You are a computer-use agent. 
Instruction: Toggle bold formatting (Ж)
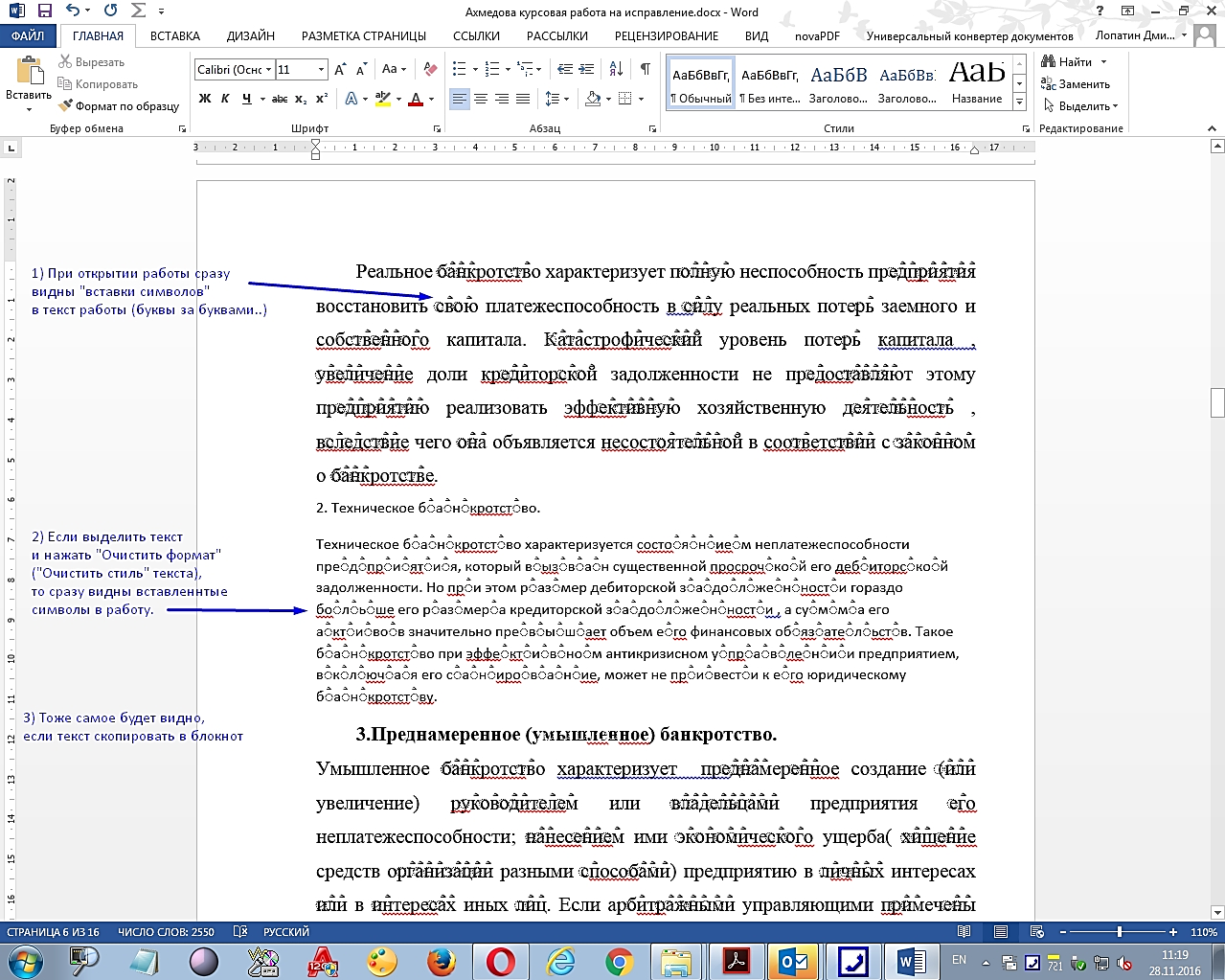205,99
